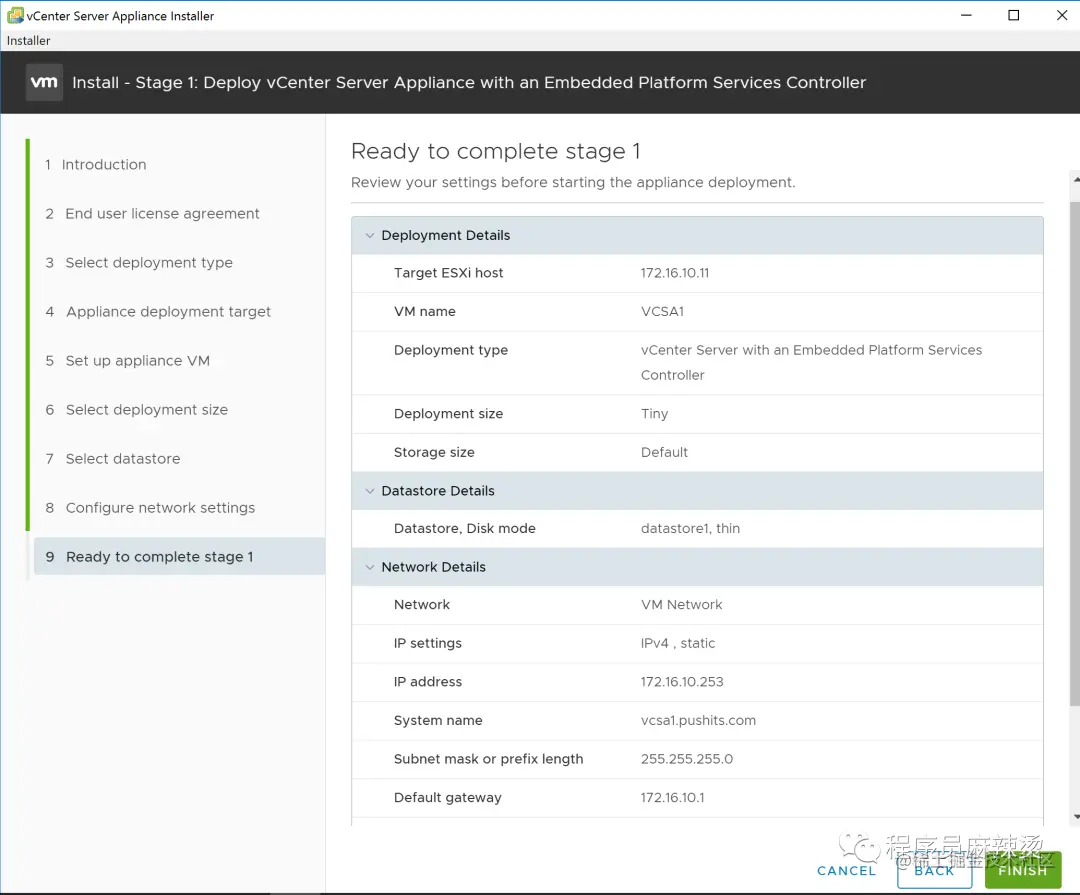Viewport: 1080px width, 895px height.
Task: Click the vCenter Server with Embedded Platform value
Action: coord(811,362)
